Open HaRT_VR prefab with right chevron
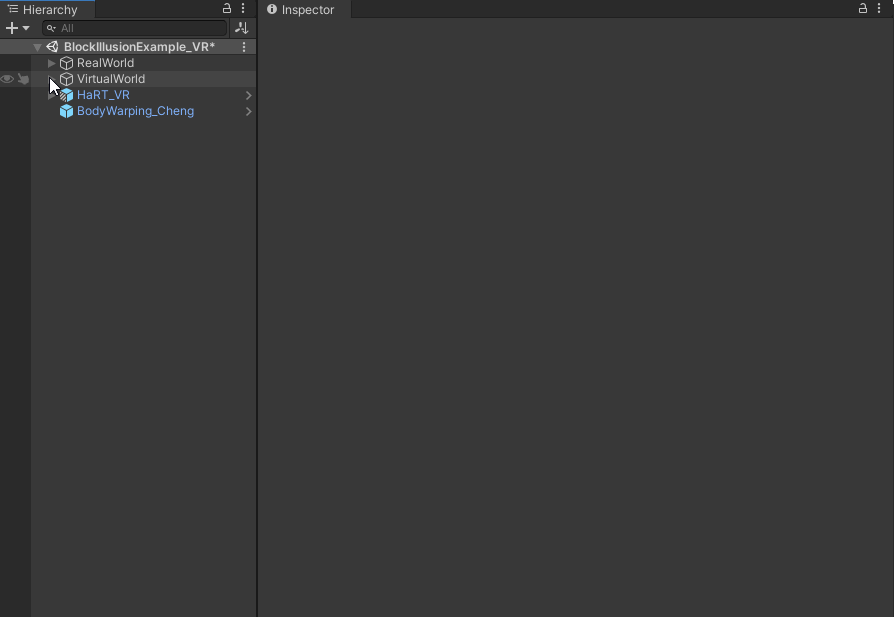The width and height of the screenshot is (894, 617). coord(248,95)
